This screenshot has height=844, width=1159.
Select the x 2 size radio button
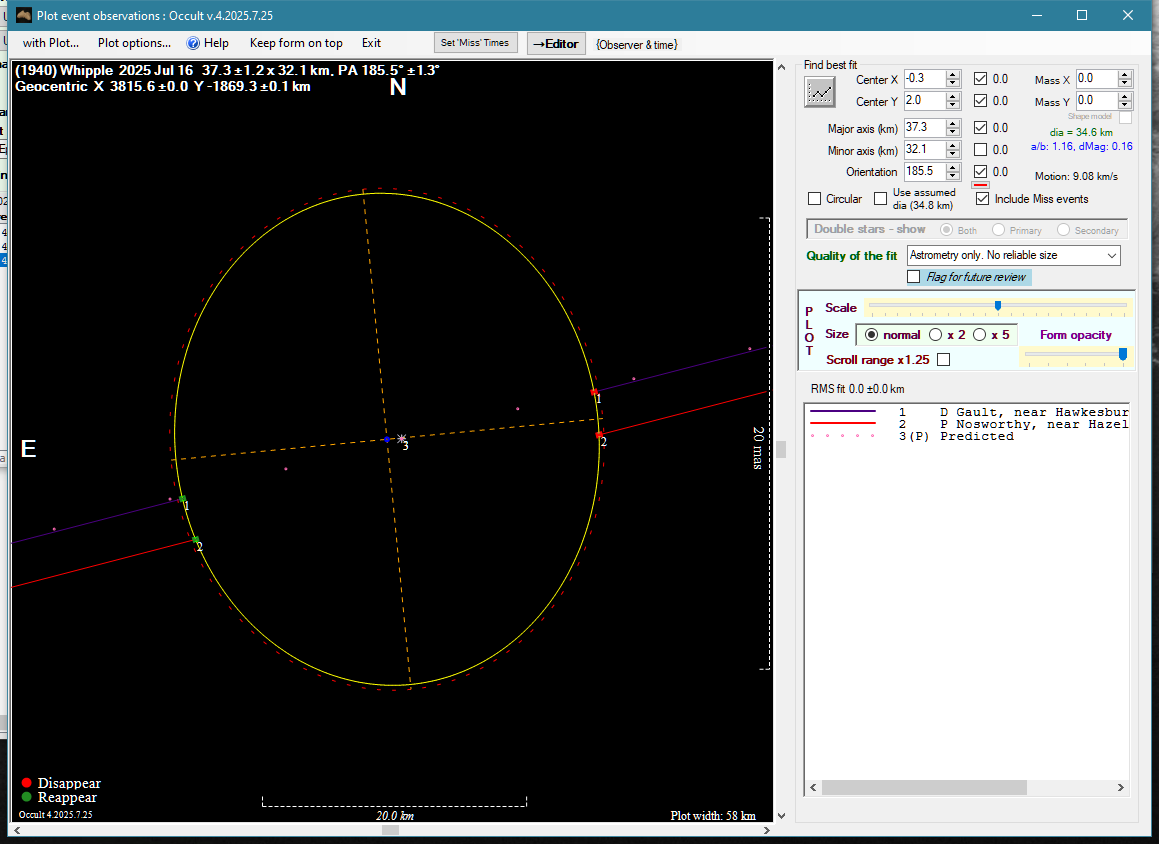(x=936, y=335)
